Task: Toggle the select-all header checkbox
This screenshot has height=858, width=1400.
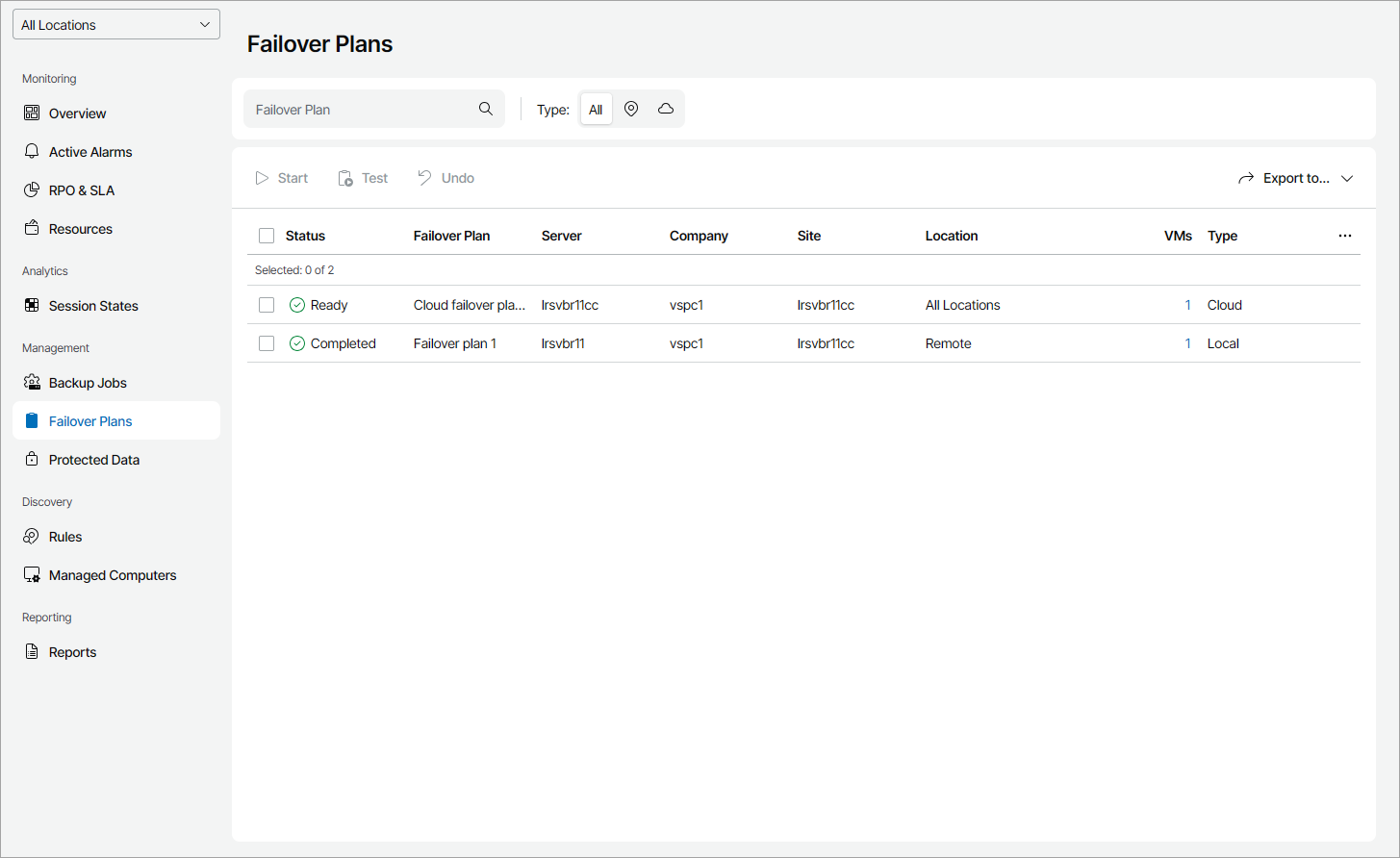Action: [267, 236]
